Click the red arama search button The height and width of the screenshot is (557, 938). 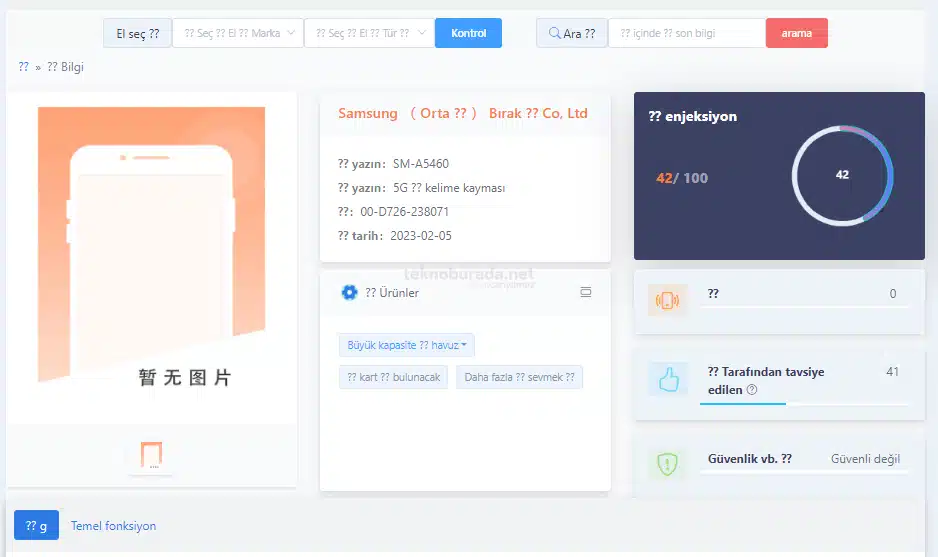(x=796, y=33)
